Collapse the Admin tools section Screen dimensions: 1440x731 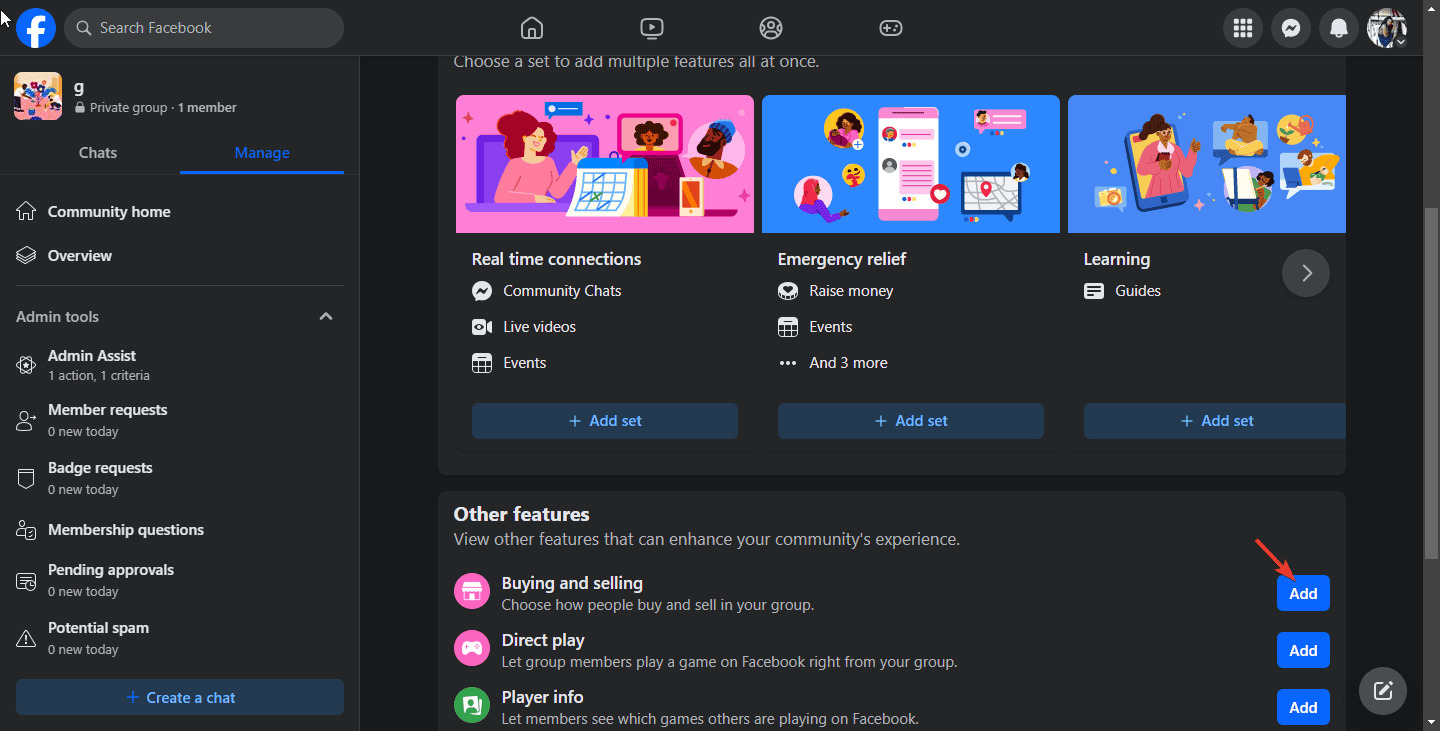point(326,316)
